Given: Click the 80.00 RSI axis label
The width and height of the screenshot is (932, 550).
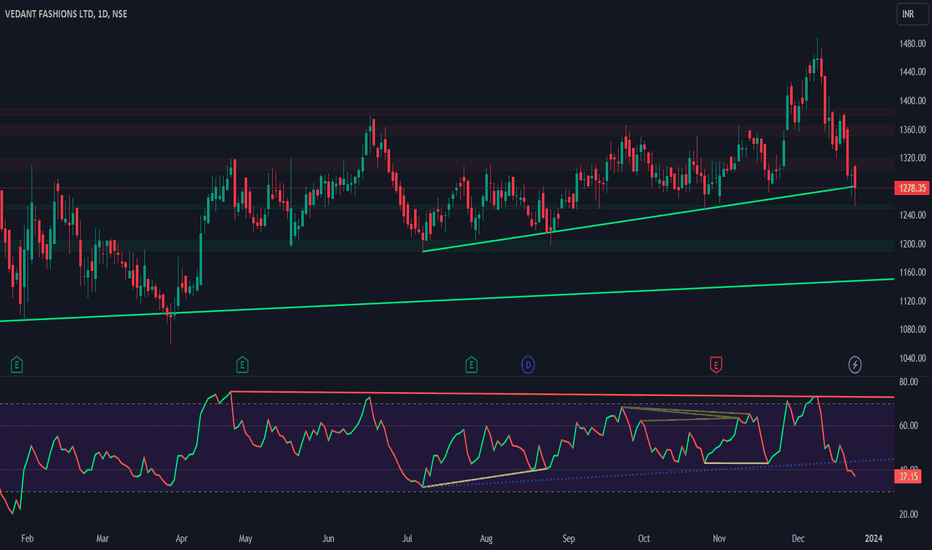Looking at the screenshot, I should (x=908, y=382).
